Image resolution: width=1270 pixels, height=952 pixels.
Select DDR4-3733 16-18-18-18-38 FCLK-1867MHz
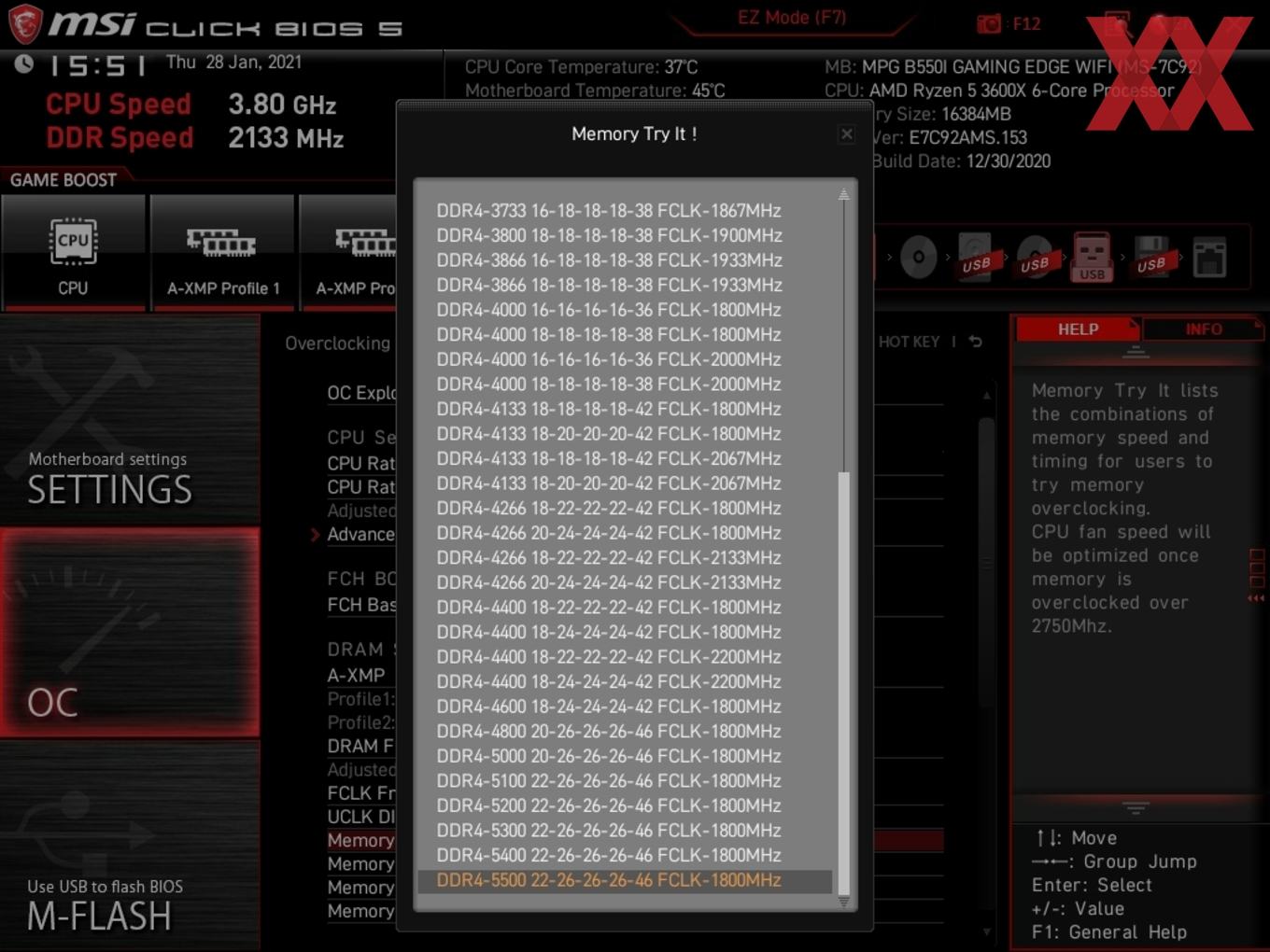click(x=609, y=211)
